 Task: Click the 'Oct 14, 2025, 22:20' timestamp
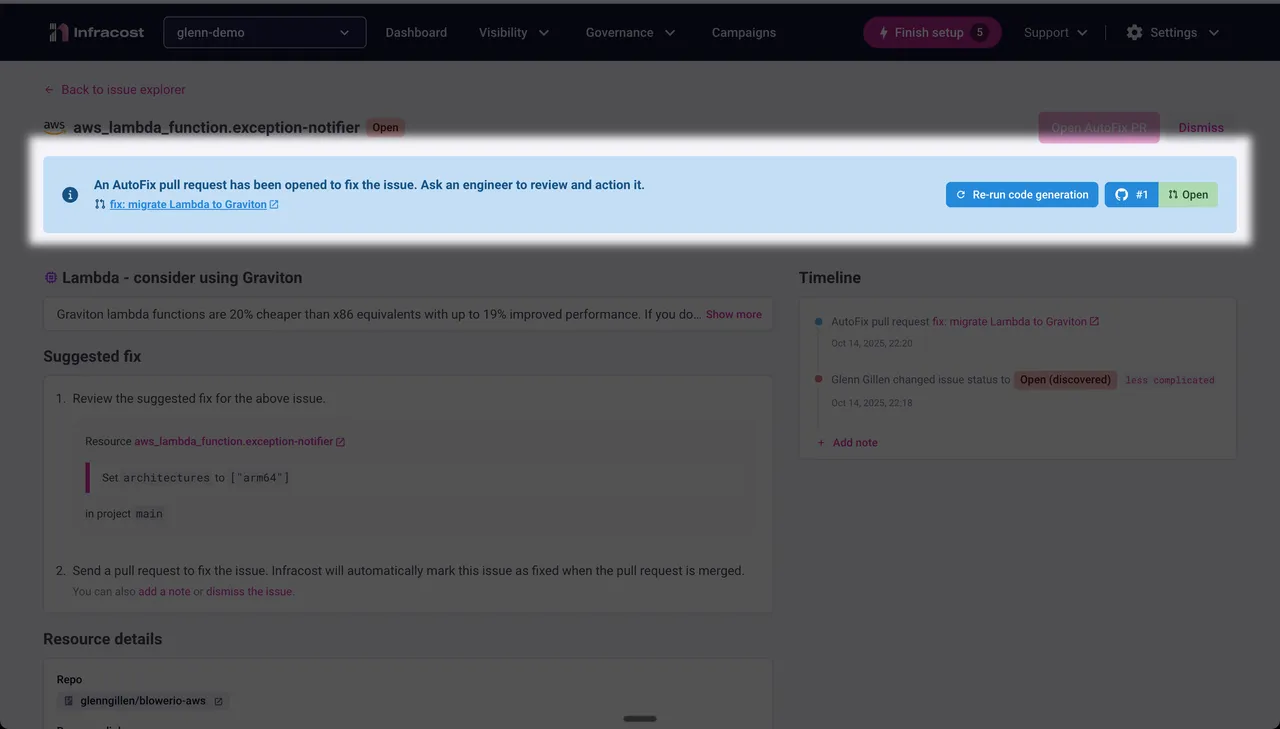[871, 343]
